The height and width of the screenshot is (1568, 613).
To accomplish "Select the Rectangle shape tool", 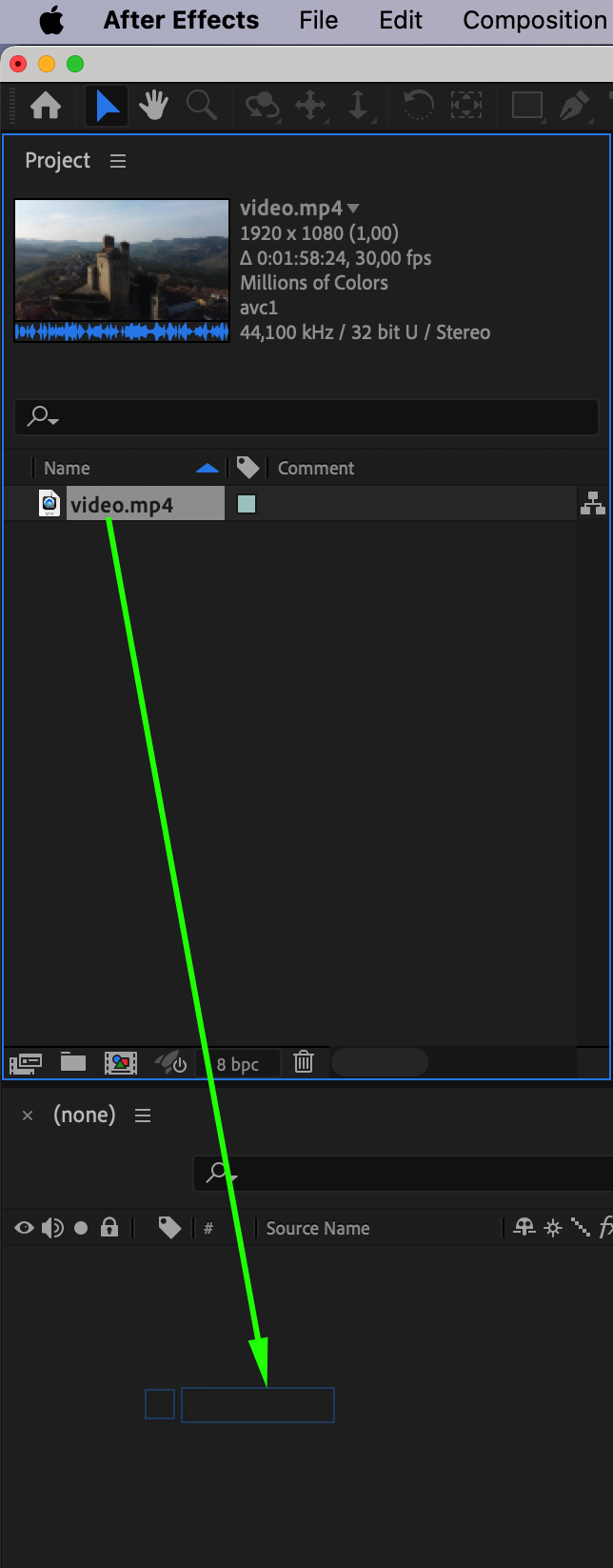I will click(526, 105).
